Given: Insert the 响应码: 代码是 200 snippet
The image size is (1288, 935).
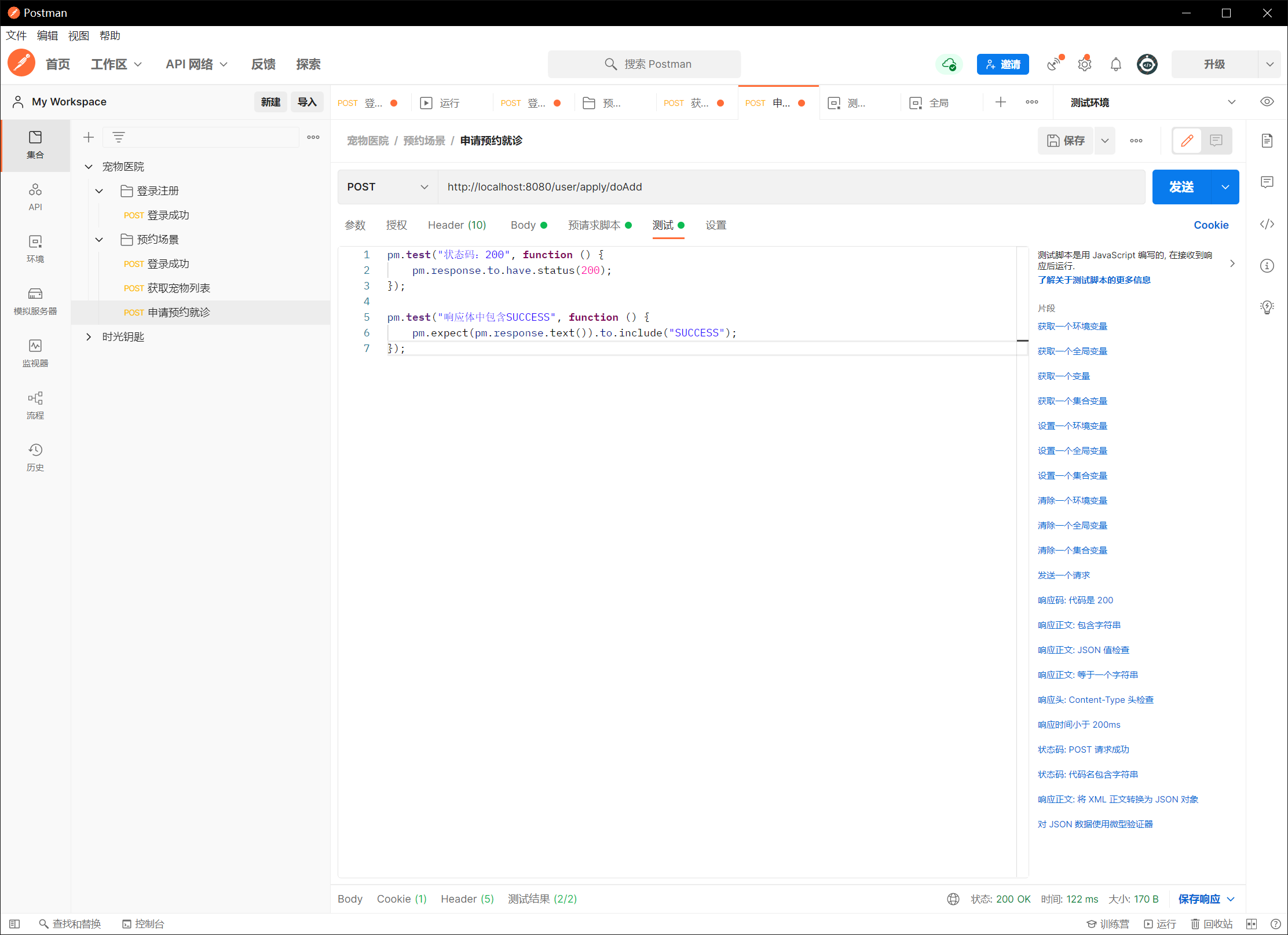Looking at the screenshot, I should click(x=1075, y=600).
